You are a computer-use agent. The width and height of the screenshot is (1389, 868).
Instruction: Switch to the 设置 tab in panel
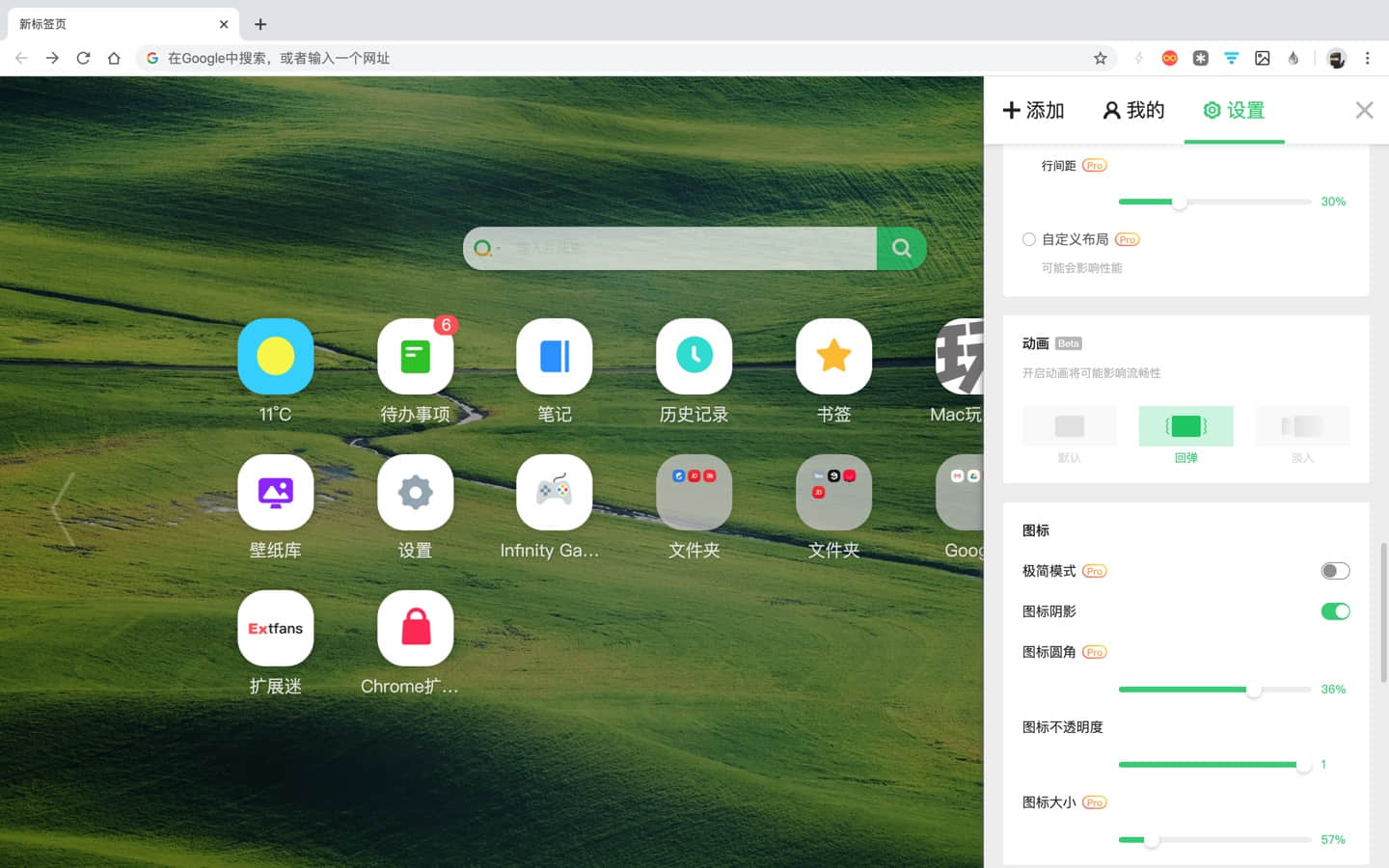(1234, 110)
